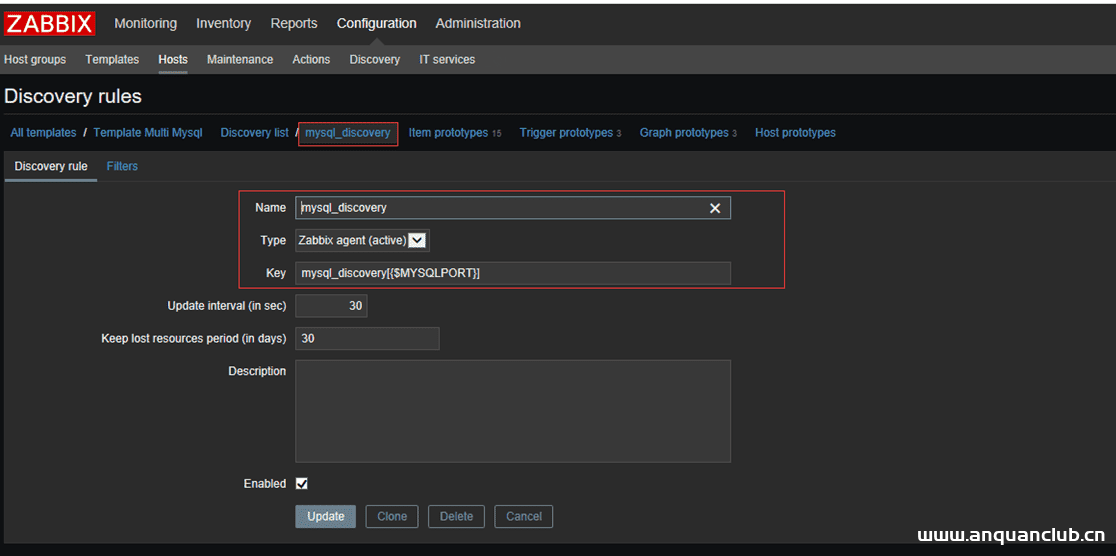1116x556 pixels.
Task: Open the Reports menu
Action: pos(294,23)
